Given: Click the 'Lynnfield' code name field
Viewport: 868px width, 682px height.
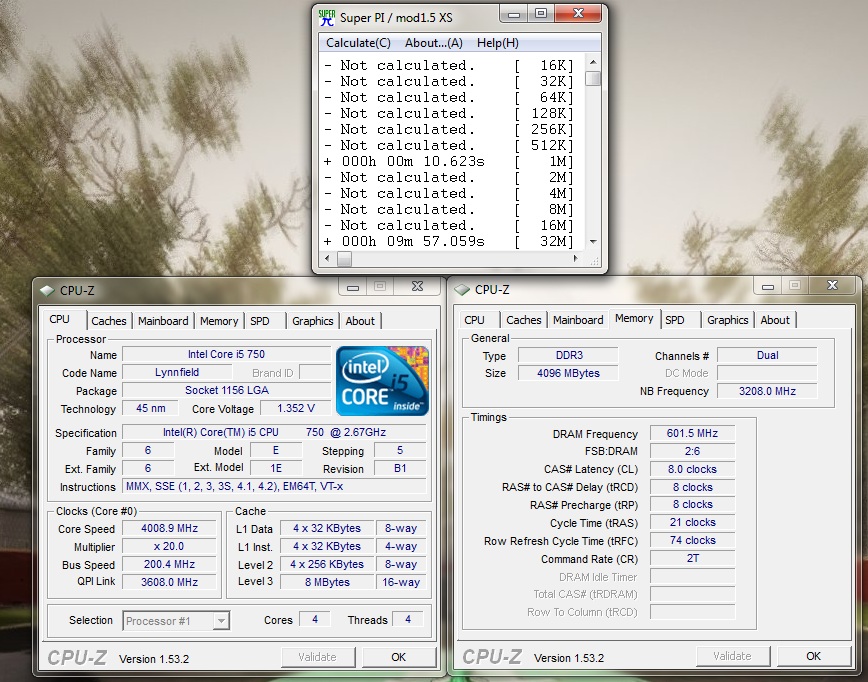Looking at the screenshot, I should click(177, 373).
